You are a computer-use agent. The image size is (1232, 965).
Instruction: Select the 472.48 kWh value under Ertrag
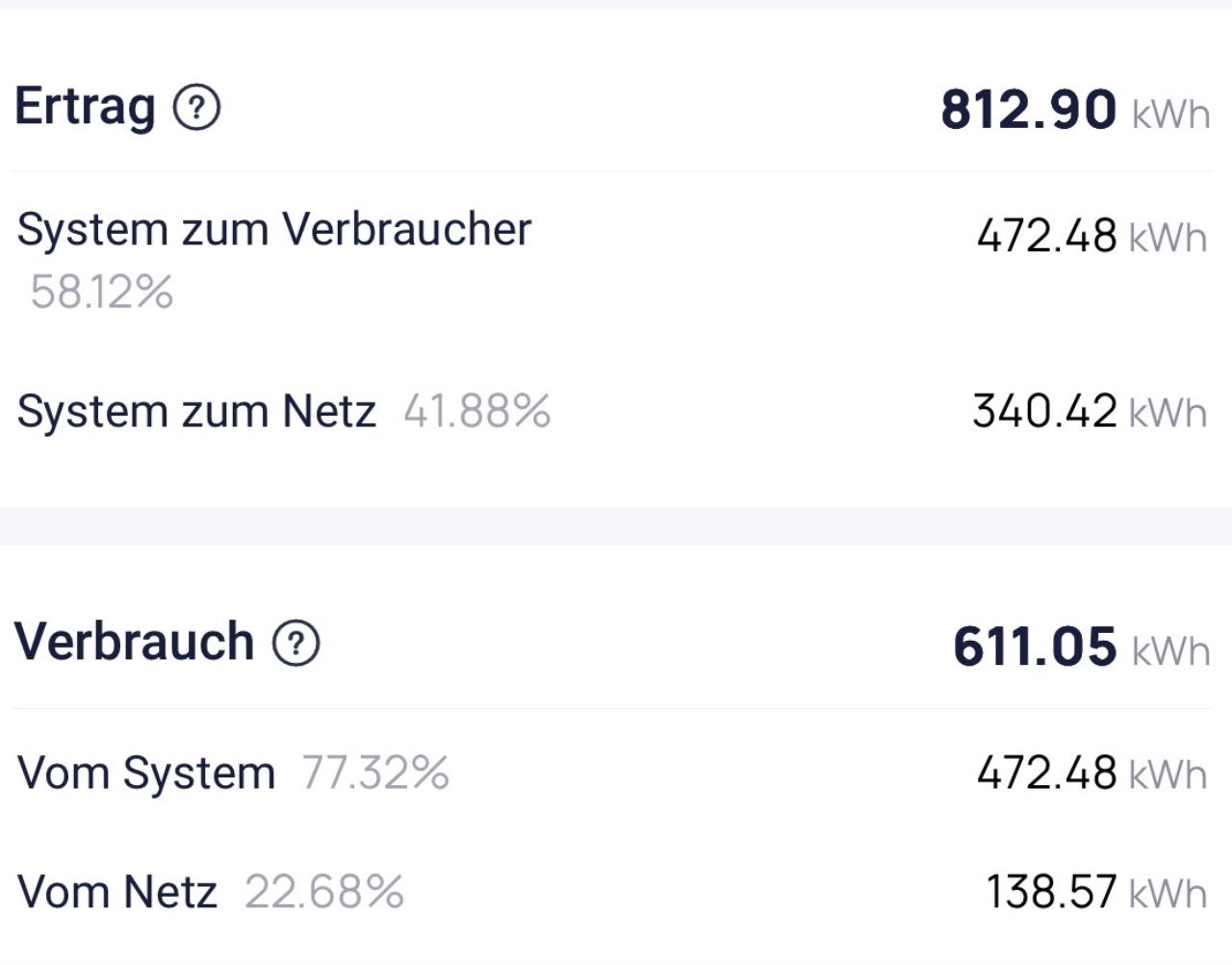1091,236
